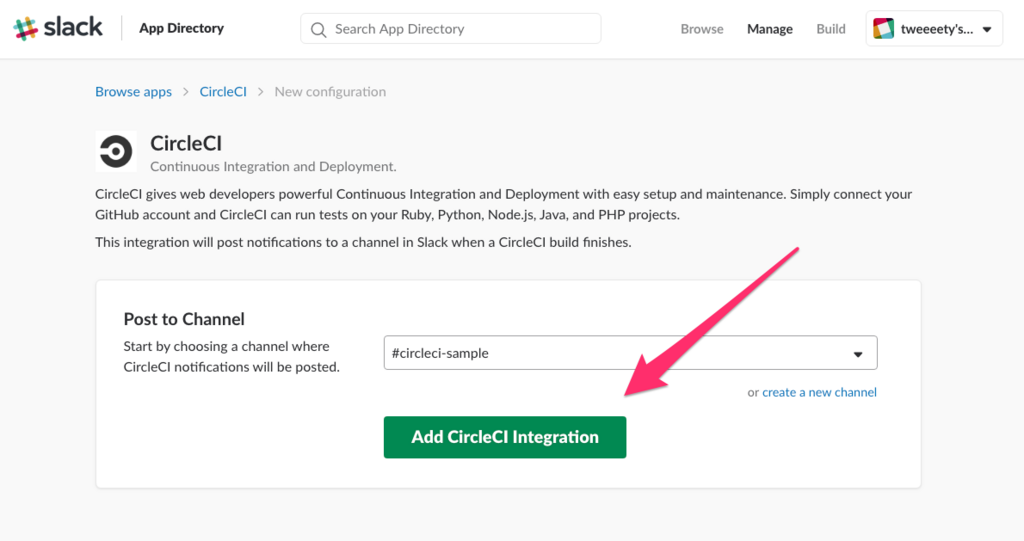Focus the Search App Directory field
The height and width of the screenshot is (541, 1024).
(460, 29)
